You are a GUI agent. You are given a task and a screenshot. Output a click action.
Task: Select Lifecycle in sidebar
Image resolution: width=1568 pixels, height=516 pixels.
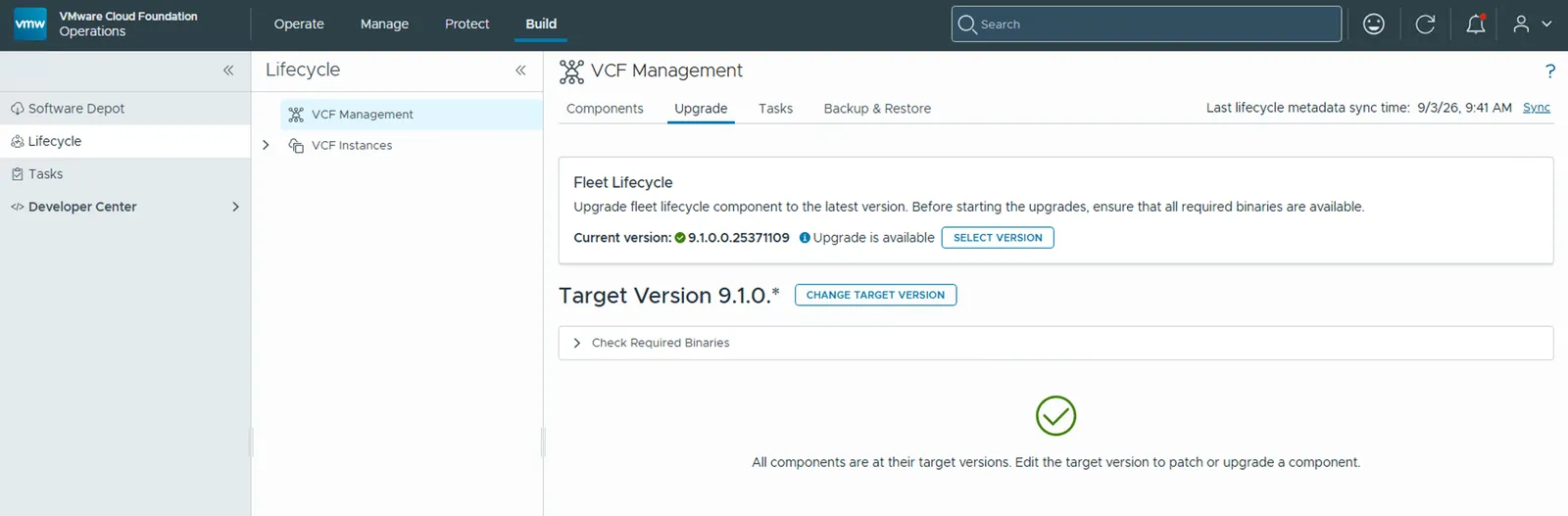coord(125,141)
